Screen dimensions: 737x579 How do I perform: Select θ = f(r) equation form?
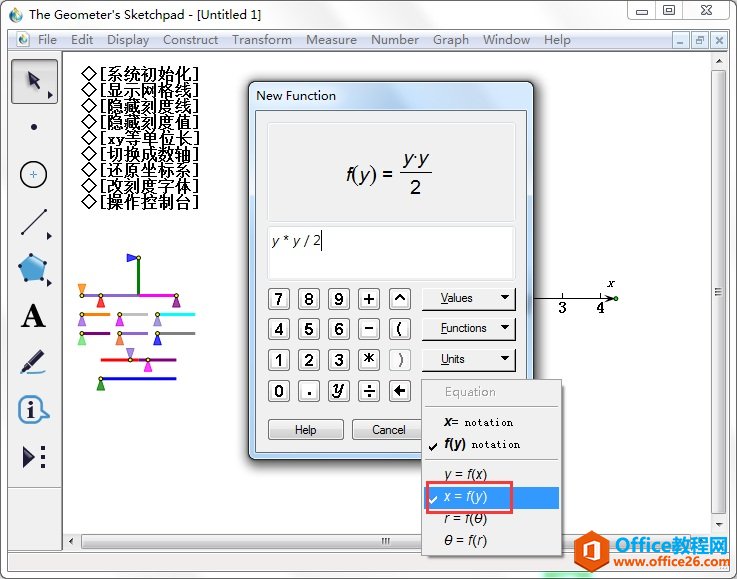click(x=492, y=540)
